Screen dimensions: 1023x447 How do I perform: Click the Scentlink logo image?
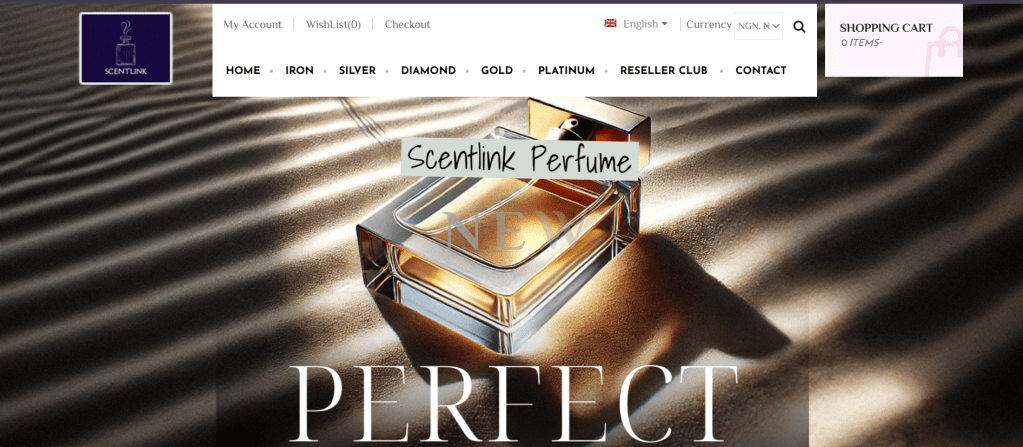(x=125, y=48)
